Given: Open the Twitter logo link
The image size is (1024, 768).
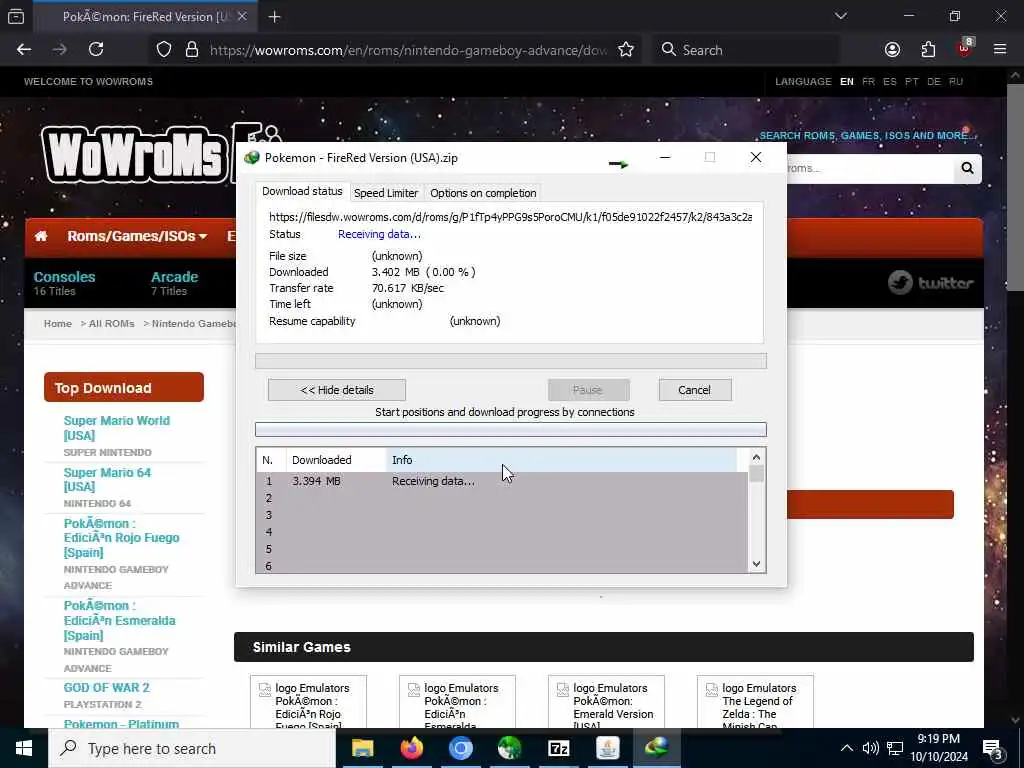Looking at the screenshot, I should click(x=931, y=283).
